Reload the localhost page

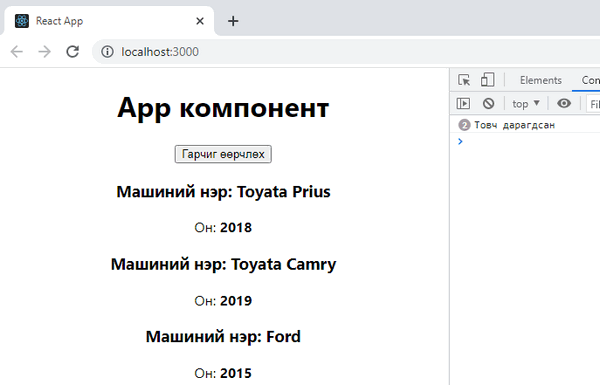click(73, 52)
